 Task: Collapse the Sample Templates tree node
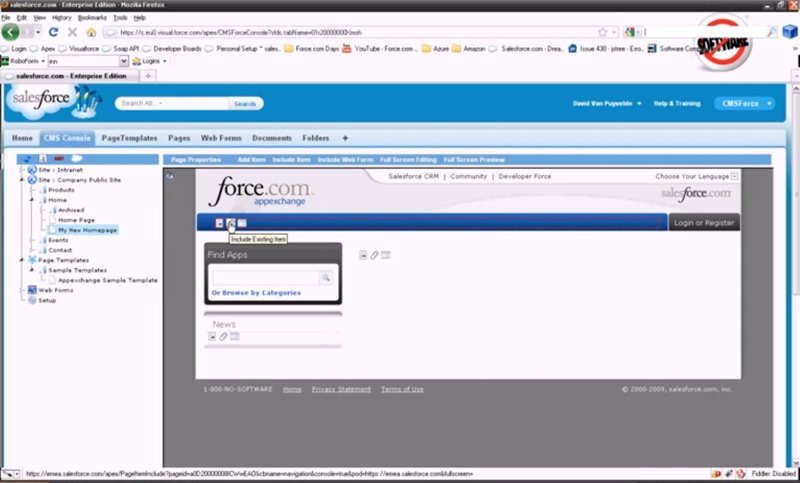click(32, 270)
